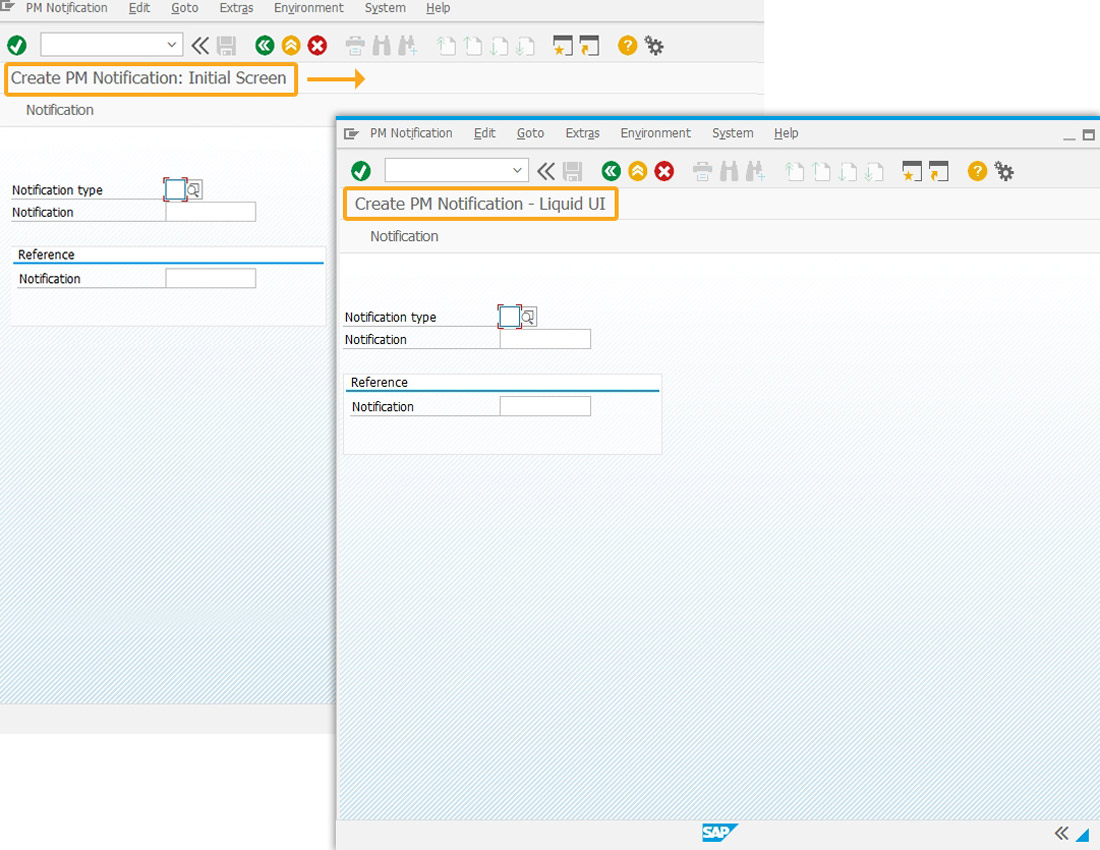Open System menu in back window
The height and width of the screenshot is (850, 1100).
385,8
